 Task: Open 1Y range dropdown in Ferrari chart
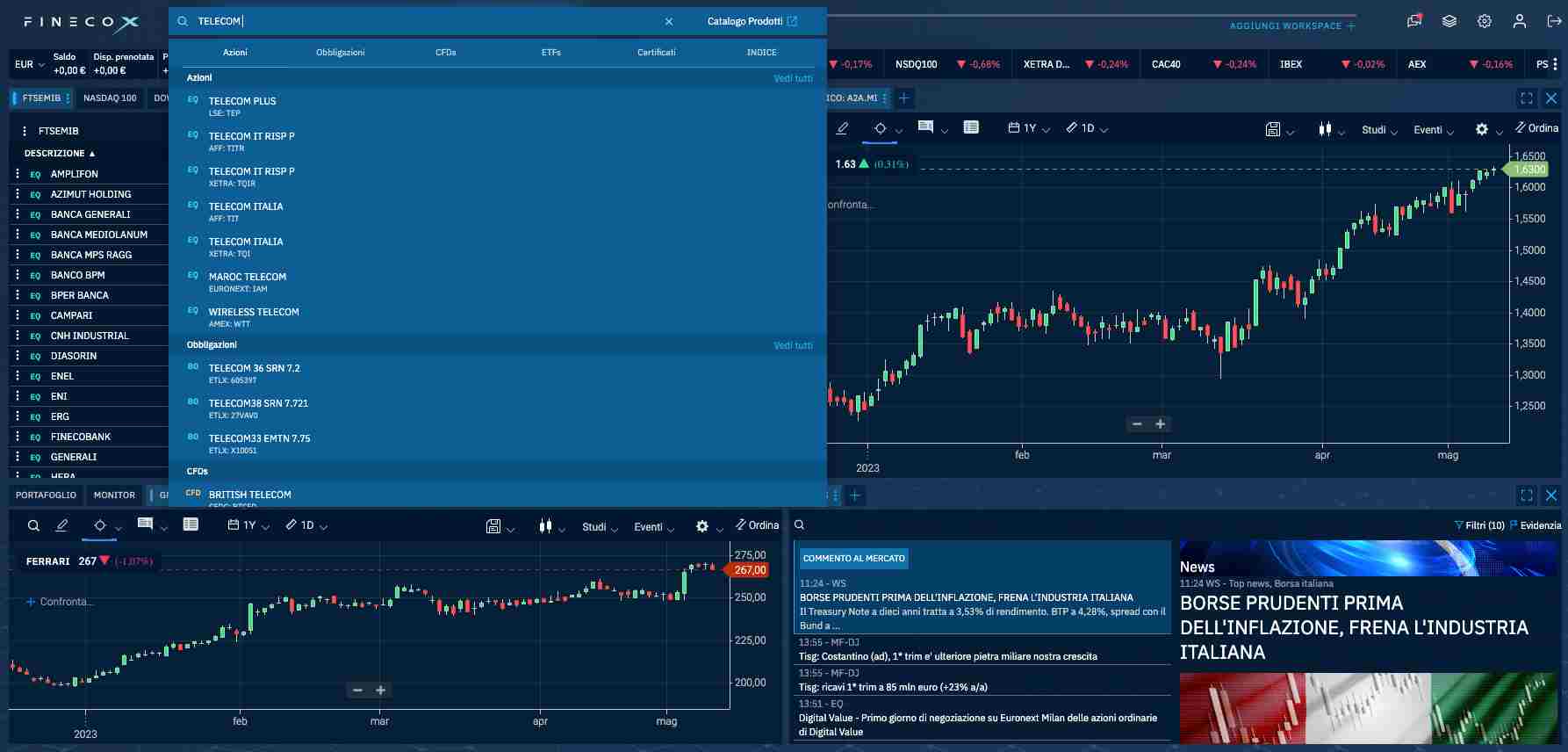[248, 525]
